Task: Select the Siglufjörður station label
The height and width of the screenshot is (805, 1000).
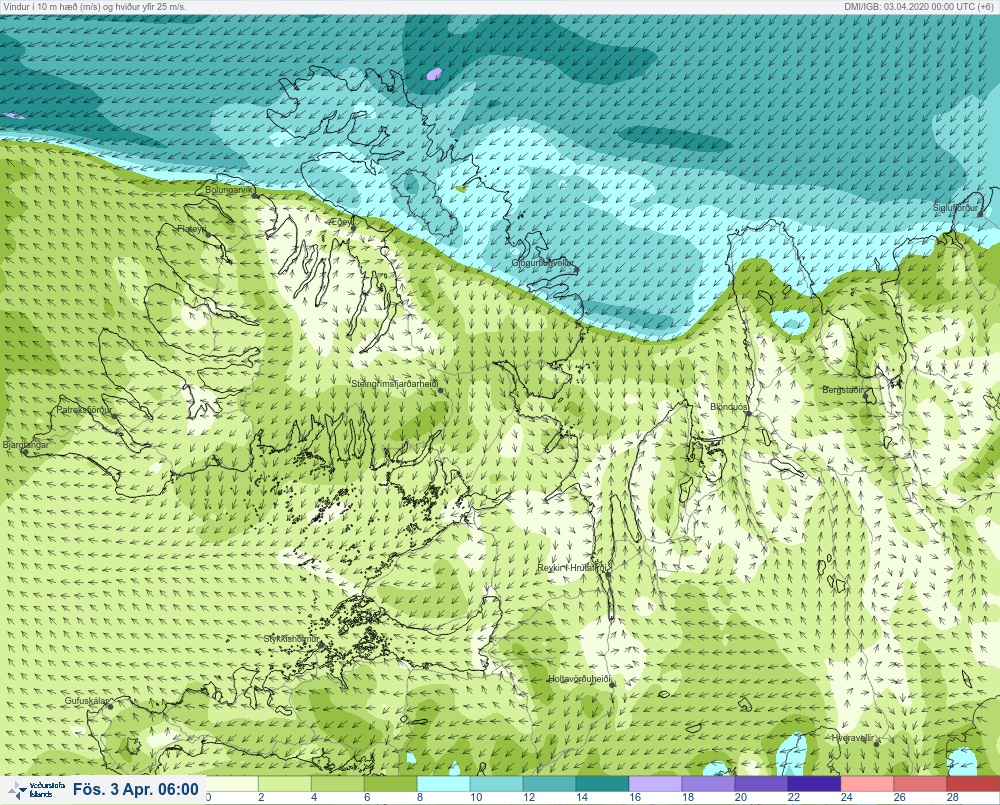Action: [955, 208]
